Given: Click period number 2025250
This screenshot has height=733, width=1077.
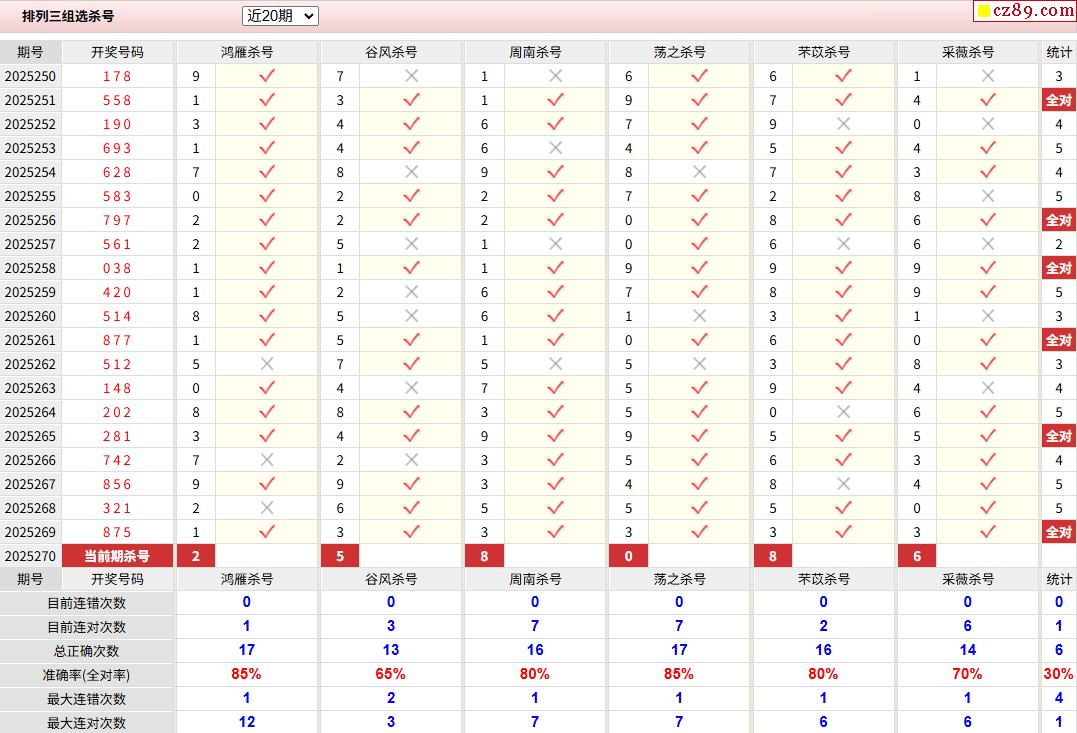Looking at the screenshot, I should [30, 76].
